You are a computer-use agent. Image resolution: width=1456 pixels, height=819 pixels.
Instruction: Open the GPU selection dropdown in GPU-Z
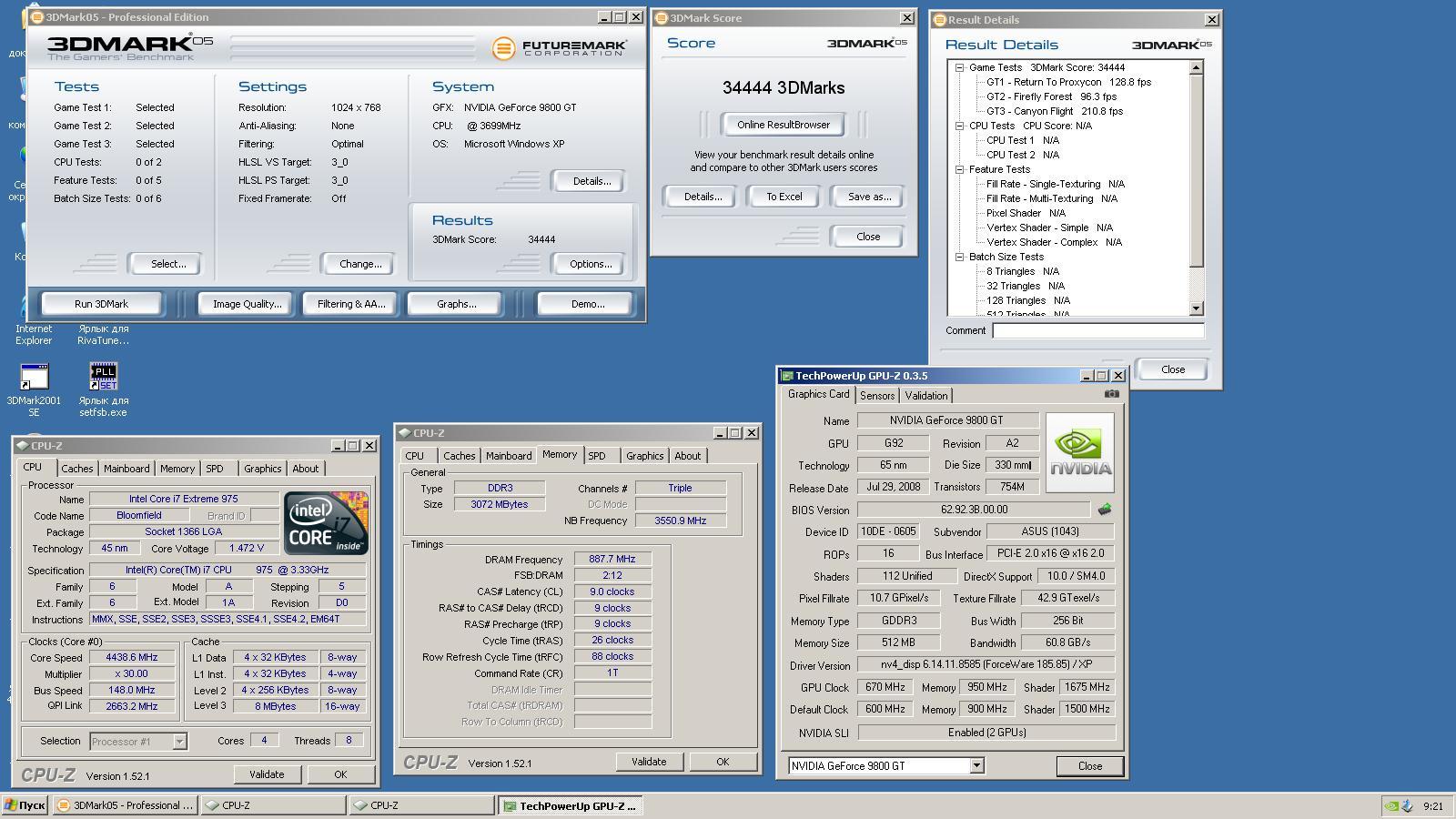point(976,766)
